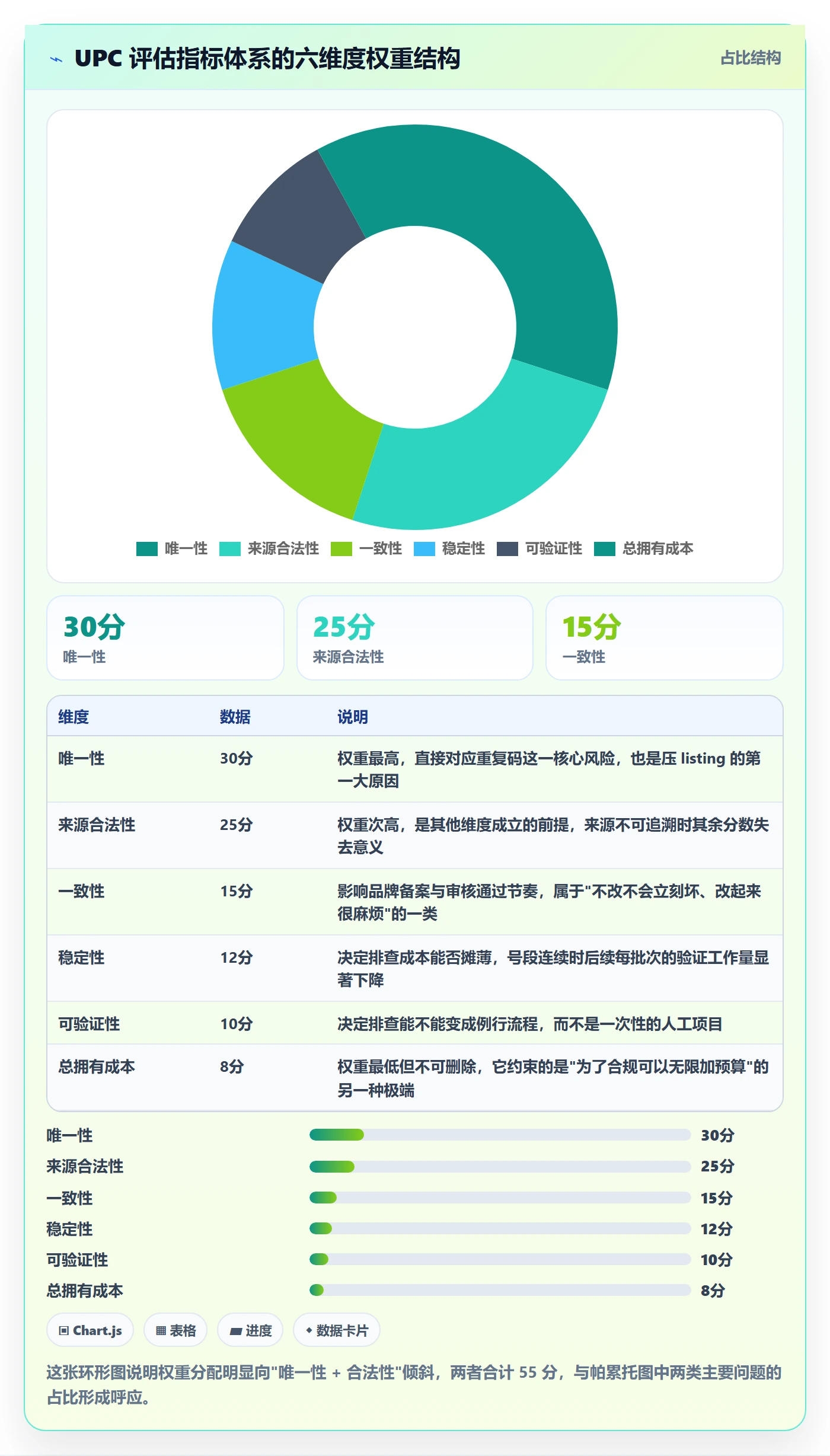Click the 一致性 progress bar
Image resolution: width=830 pixels, height=1456 pixels.
pyautogui.click(x=500, y=1198)
